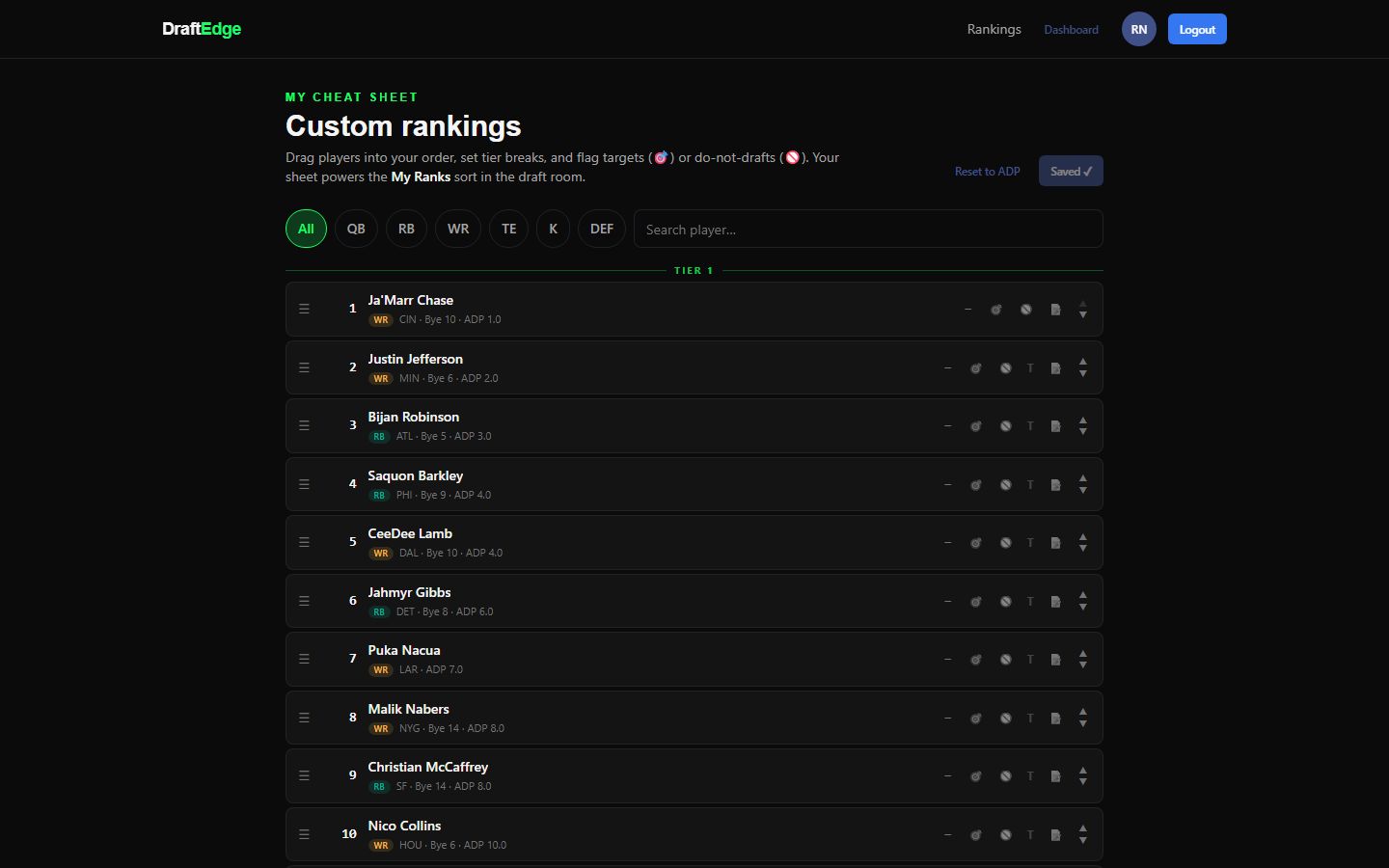This screenshot has width=1389, height=868.
Task: Clear flag dash on Justin Jefferson row
Action: [x=947, y=367]
